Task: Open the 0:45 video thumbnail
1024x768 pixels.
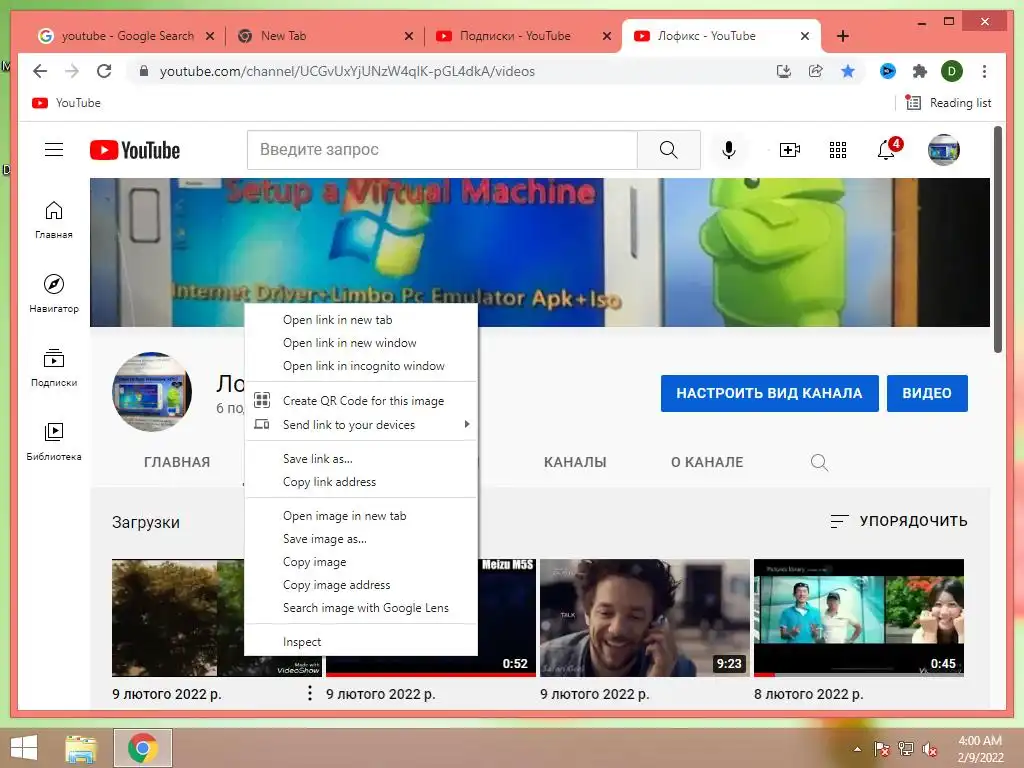Action: [859, 617]
